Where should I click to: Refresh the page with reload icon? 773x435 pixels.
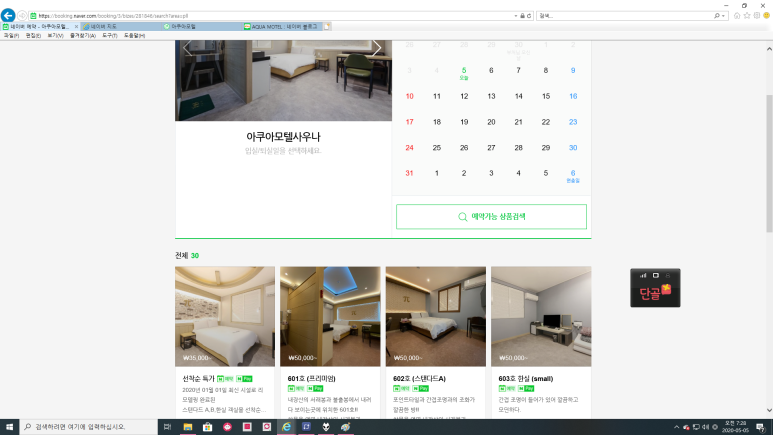click(x=529, y=16)
